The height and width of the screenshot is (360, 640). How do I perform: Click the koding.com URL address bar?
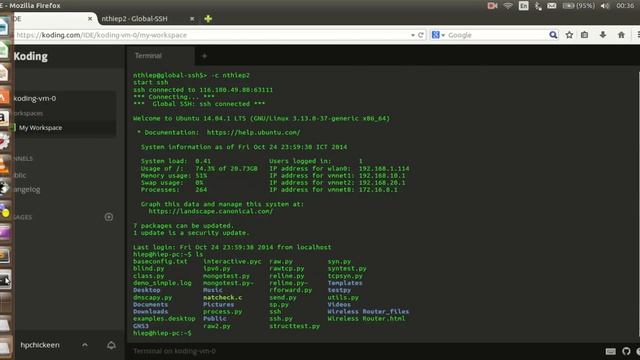(212, 35)
